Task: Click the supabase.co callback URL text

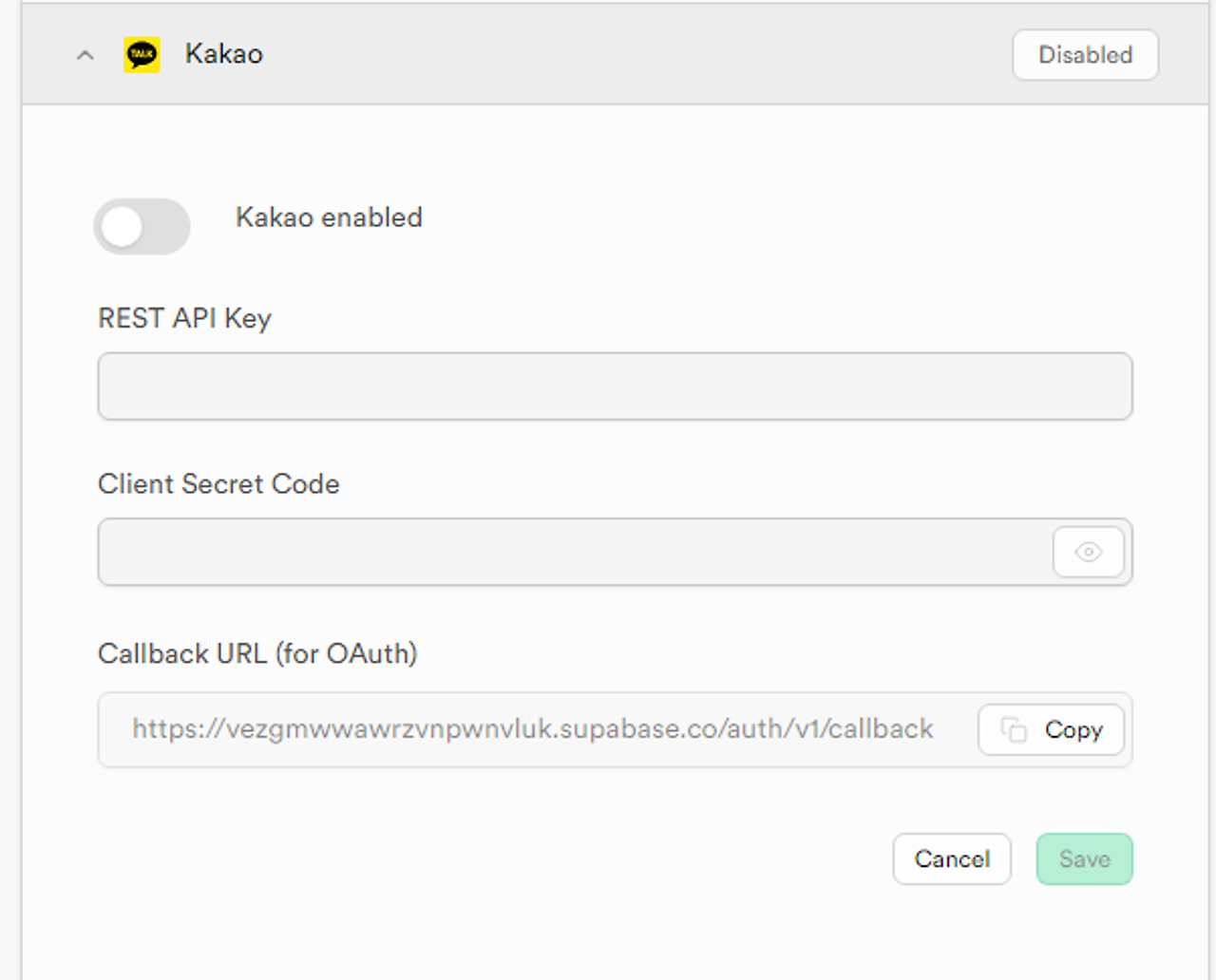Action: click(533, 729)
